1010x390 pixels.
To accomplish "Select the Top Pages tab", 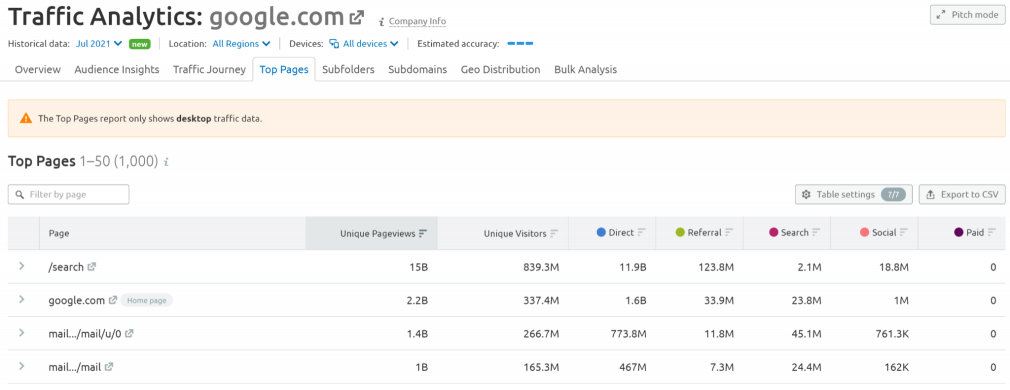I will (284, 70).
